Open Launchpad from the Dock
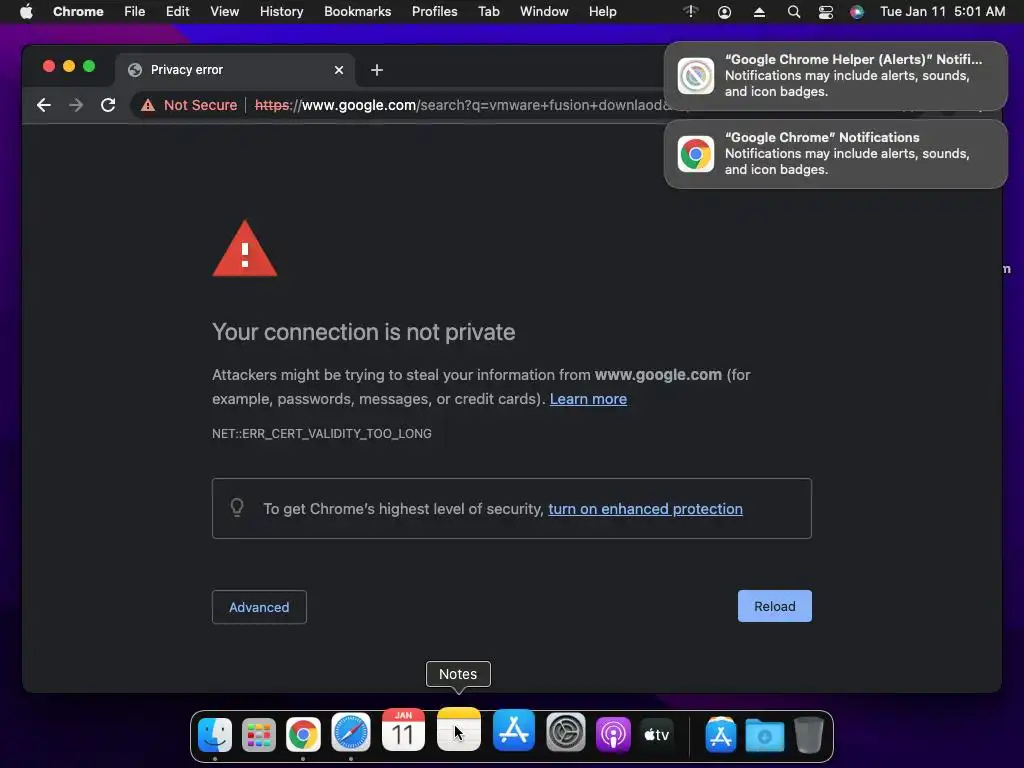 pyautogui.click(x=259, y=735)
